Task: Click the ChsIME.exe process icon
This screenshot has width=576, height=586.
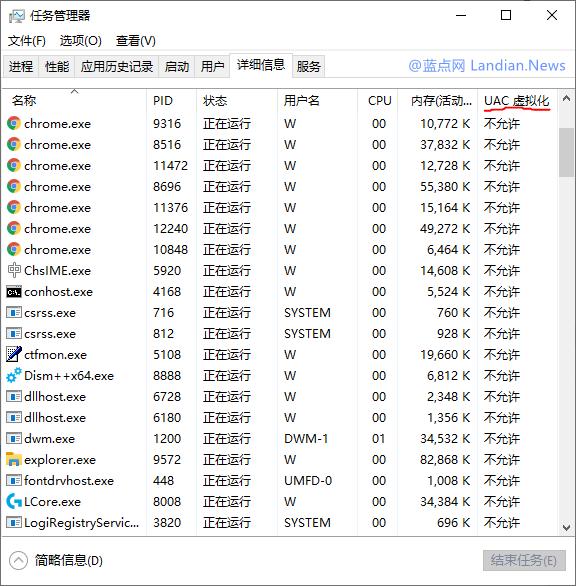Action: (14, 270)
